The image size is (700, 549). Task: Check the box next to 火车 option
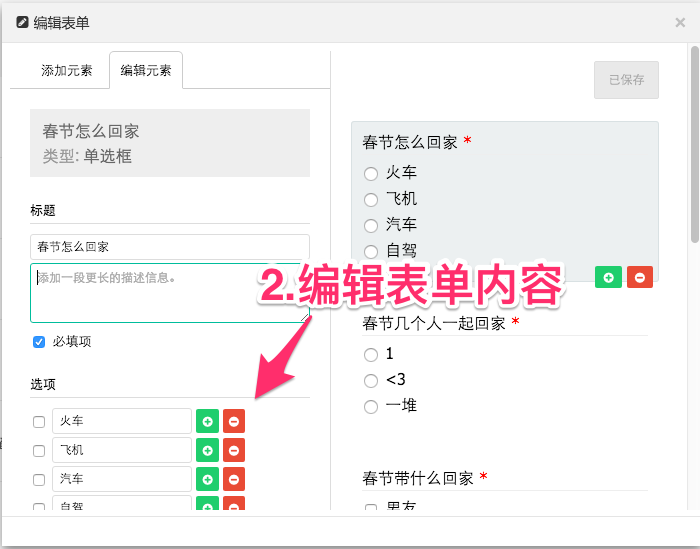click(39, 422)
